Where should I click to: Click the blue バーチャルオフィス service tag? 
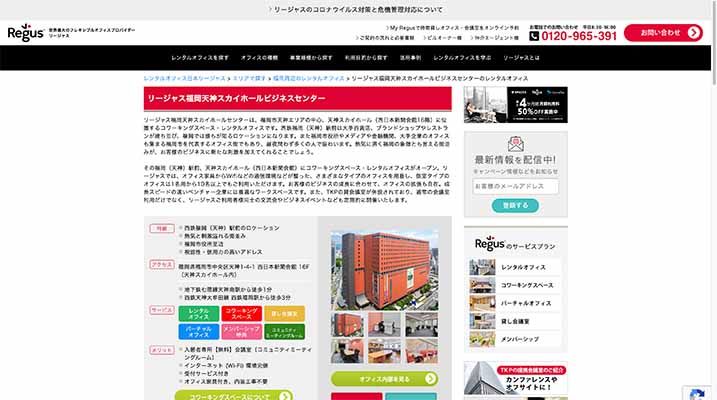coord(198,331)
